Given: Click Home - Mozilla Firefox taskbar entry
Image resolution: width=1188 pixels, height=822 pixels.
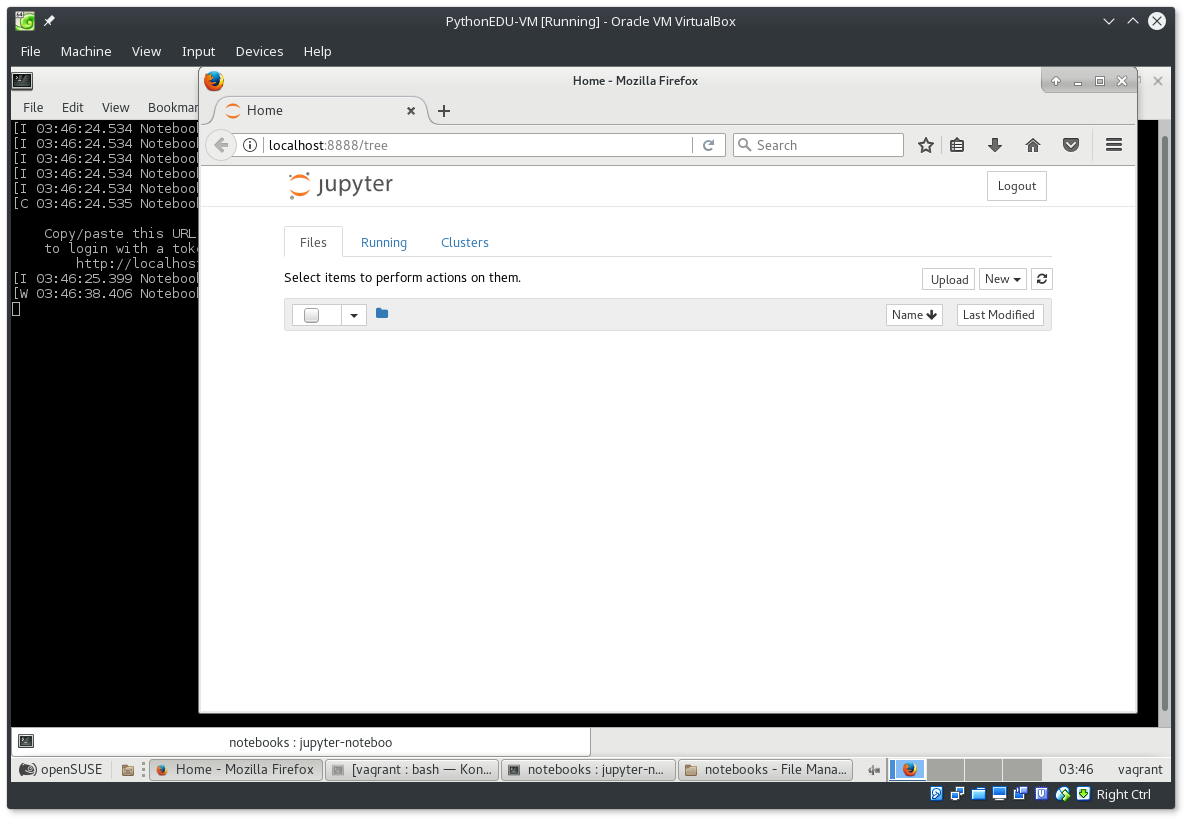Looking at the screenshot, I should (x=236, y=770).
